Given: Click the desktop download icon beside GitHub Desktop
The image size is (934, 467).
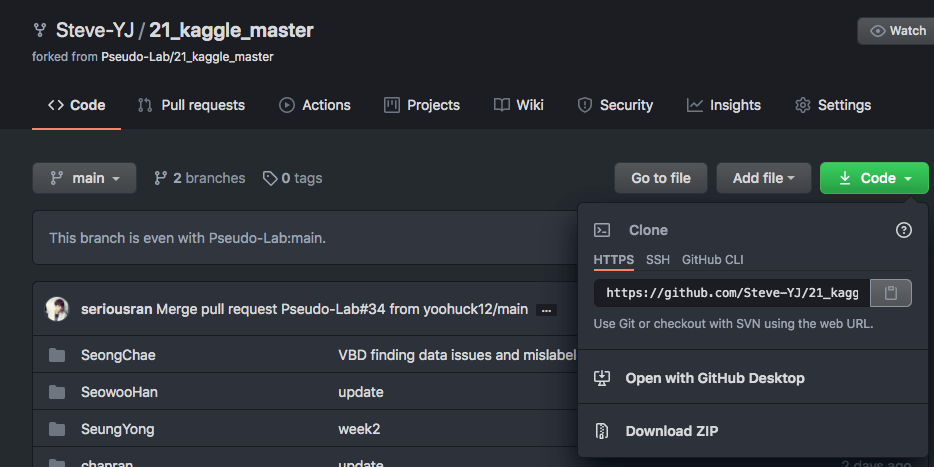Looking at the screenshot, I should click(x=602, y=378).
